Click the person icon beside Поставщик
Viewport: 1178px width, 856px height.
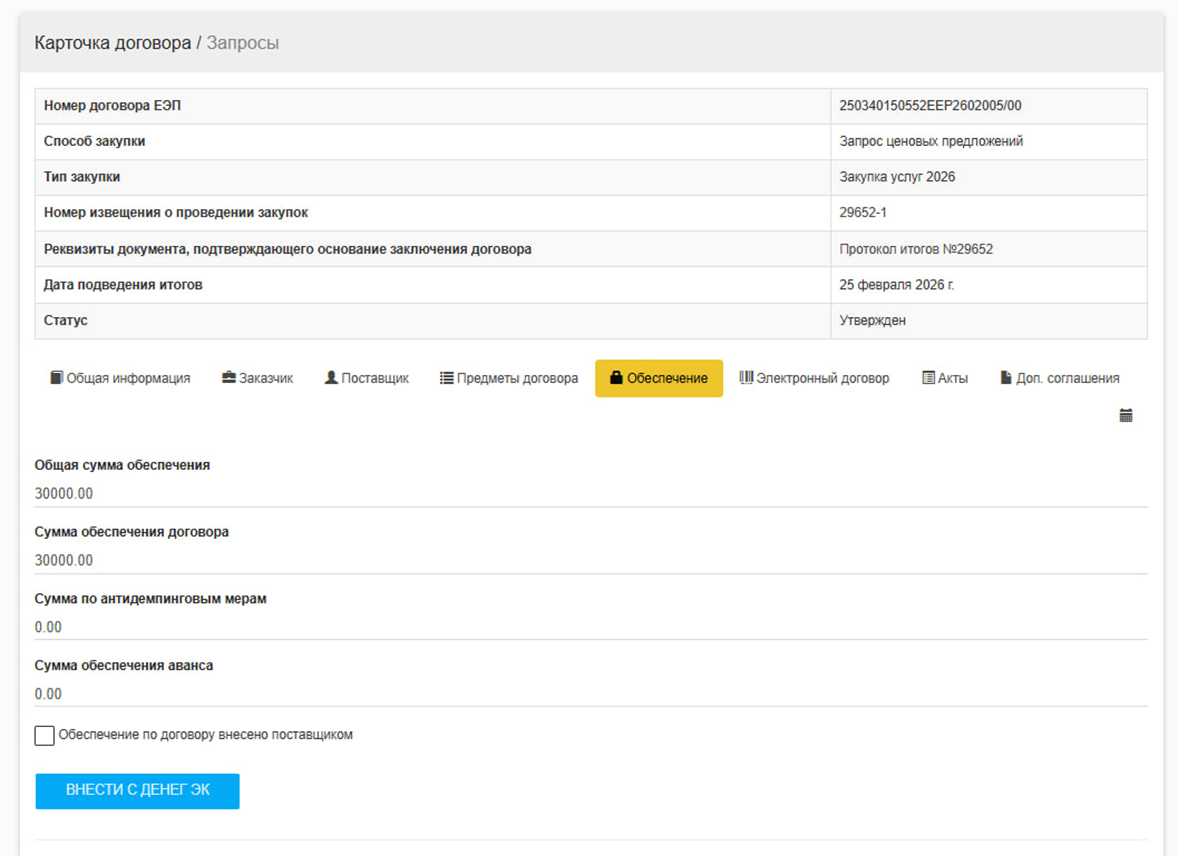[x=331, y=378]
